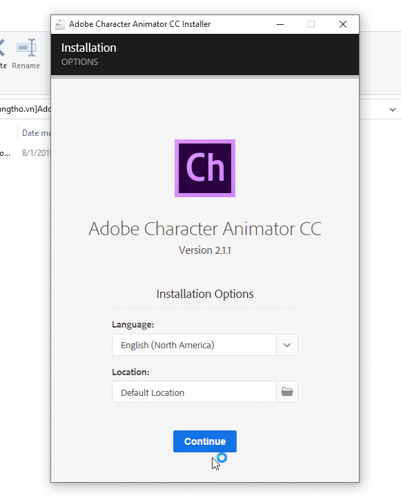Viewport: 401px width, 500px height.
Task: Click the 8/1/201 date cell in Explorer
Action: pyautogui.click(x=36, y=153)
